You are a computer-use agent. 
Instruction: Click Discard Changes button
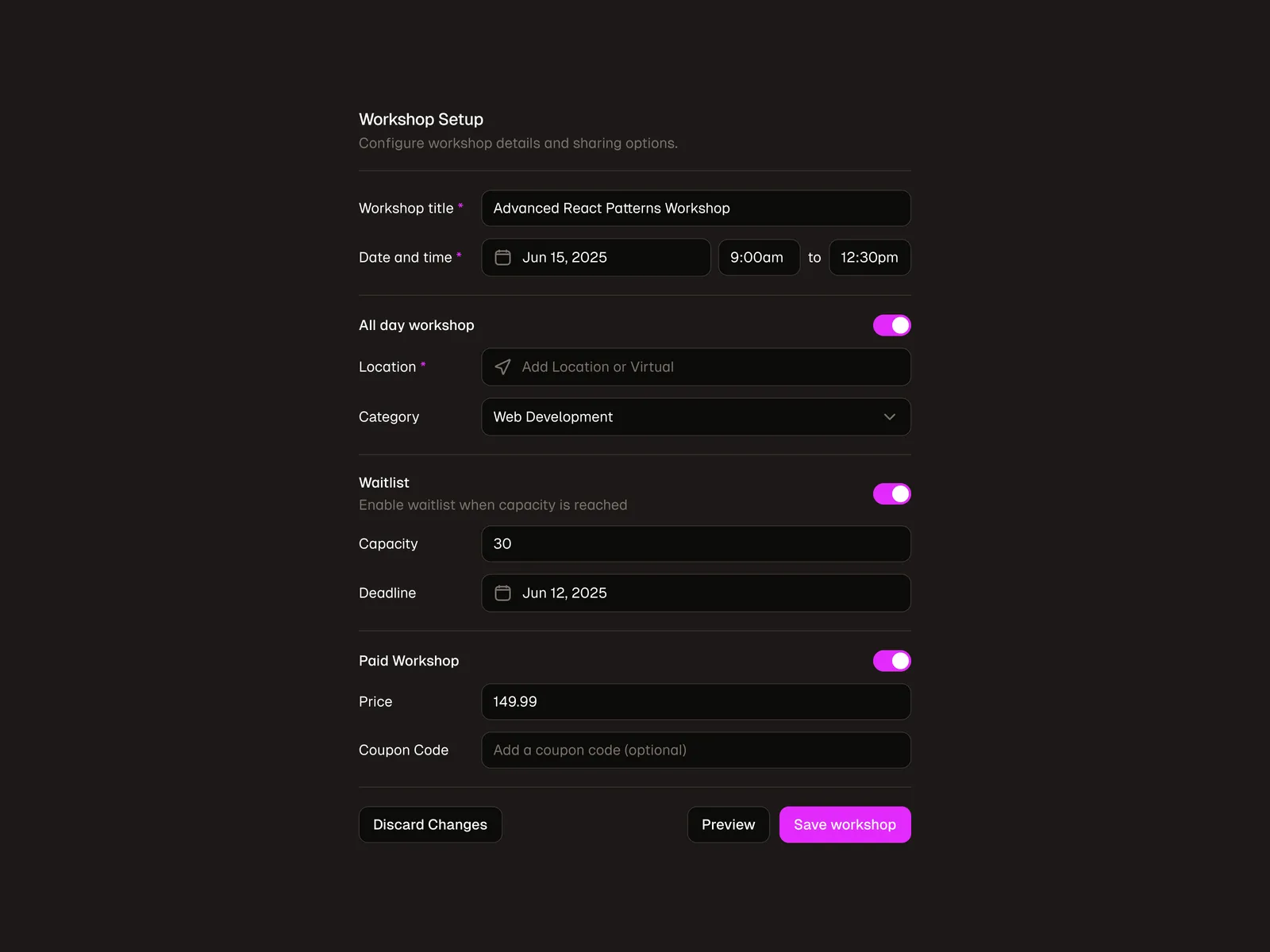[x=430, y=825]
